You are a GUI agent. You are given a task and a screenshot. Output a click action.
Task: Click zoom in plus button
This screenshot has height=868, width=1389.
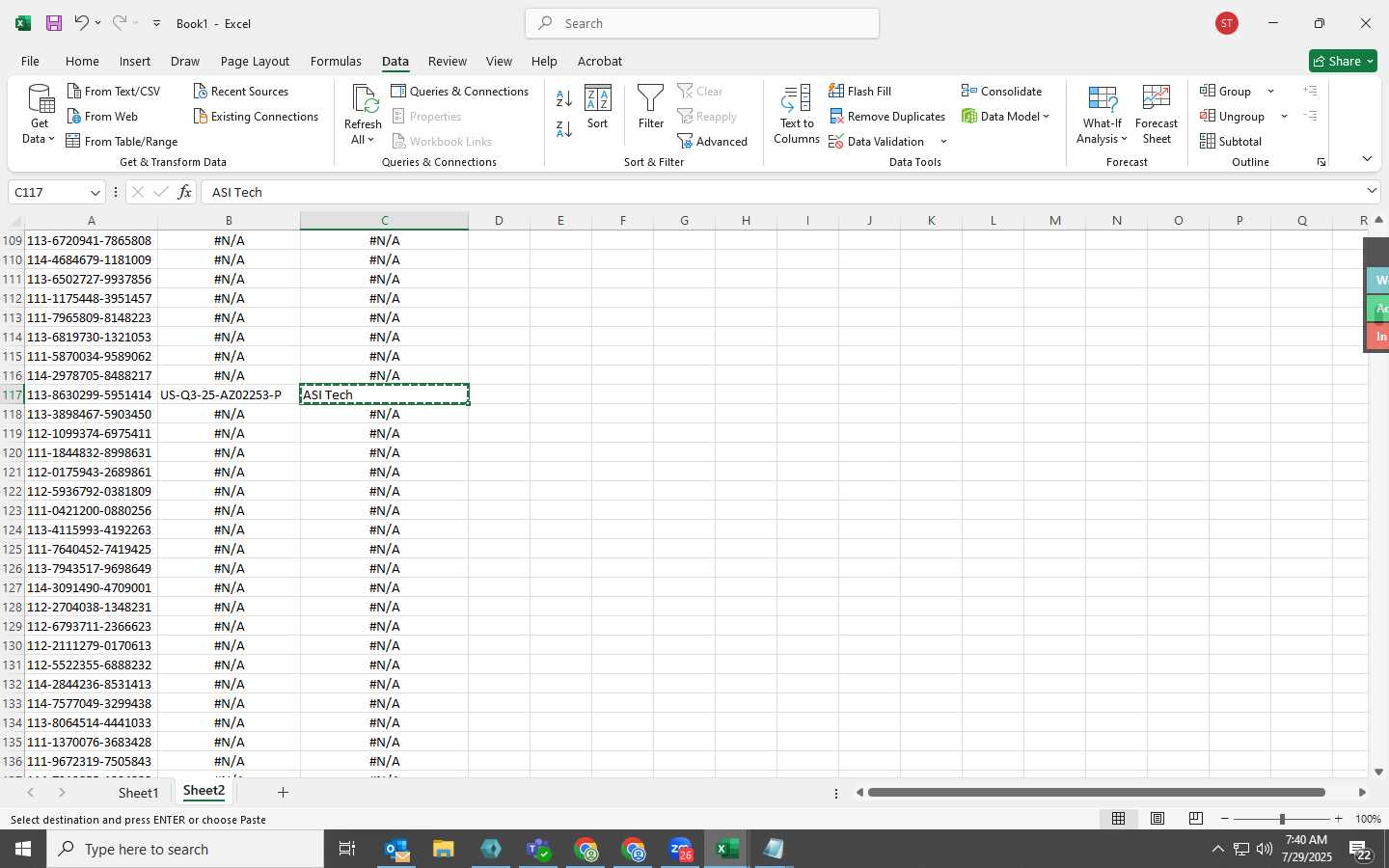[1338, 819]
